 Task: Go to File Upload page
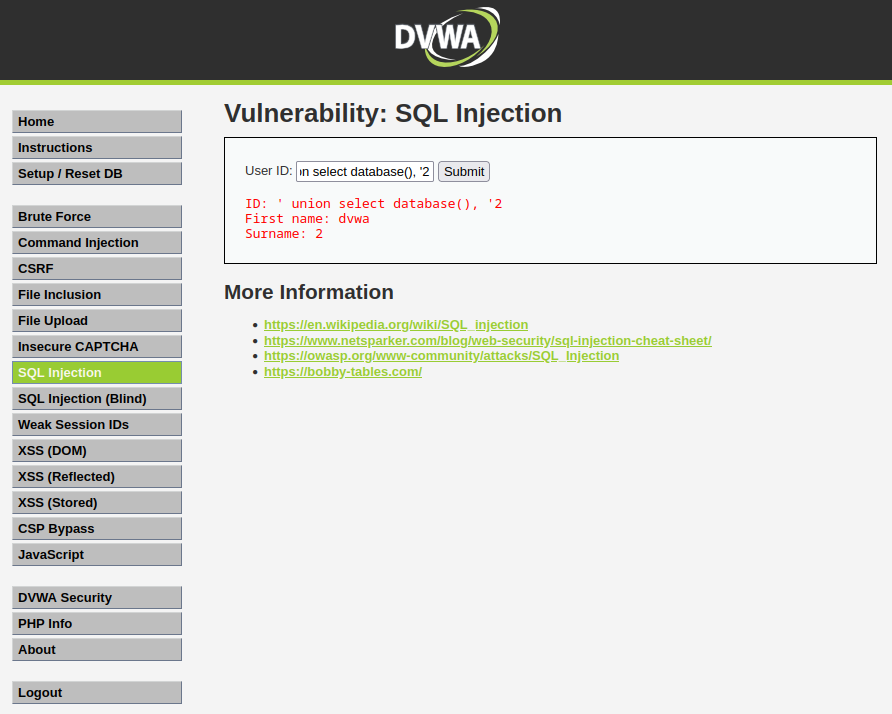click(97, 321)
